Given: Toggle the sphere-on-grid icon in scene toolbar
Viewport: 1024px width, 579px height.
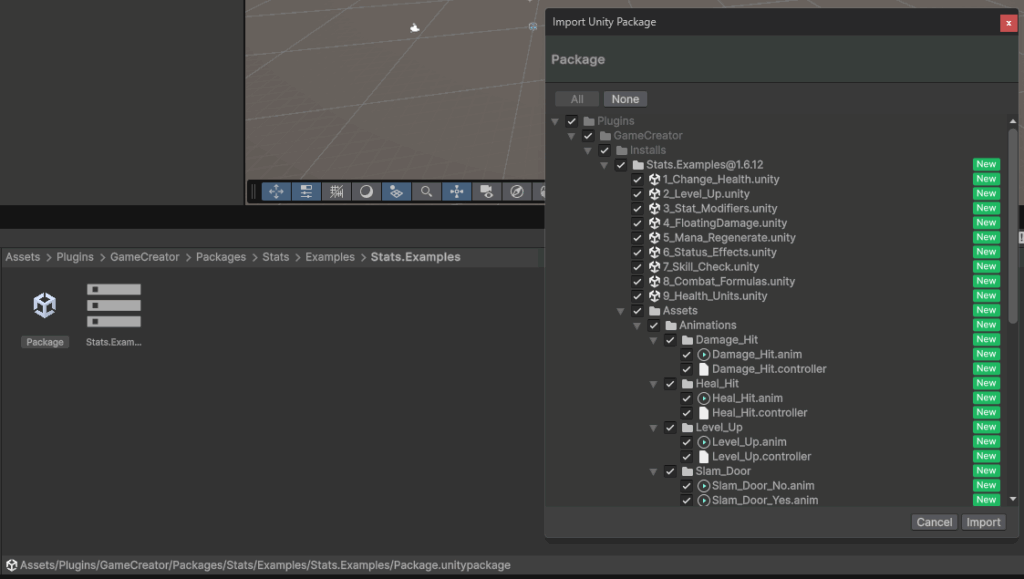Looking at the screenshot, I should (396, 191).
